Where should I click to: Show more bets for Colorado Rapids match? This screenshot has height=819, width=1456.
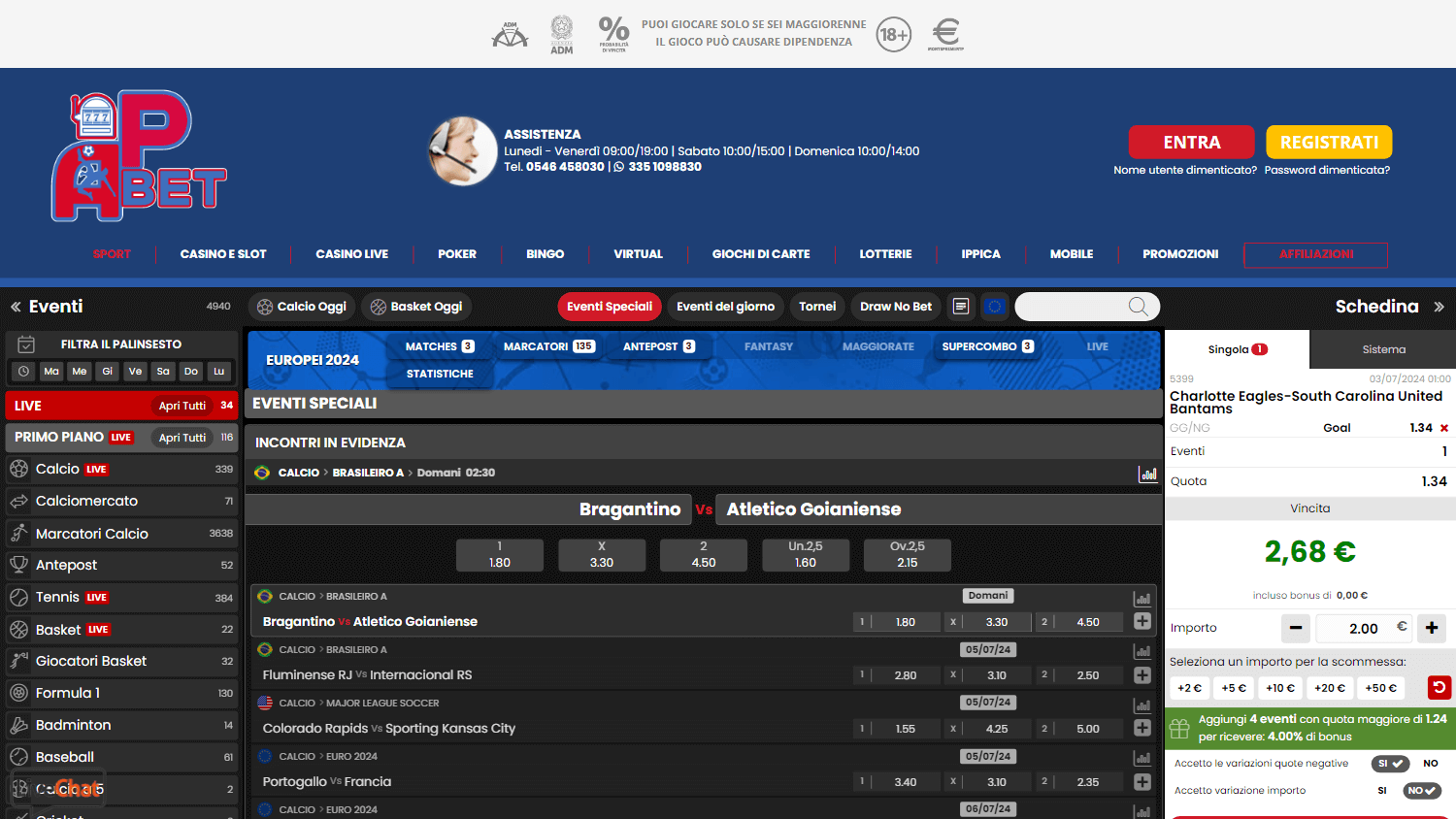click(1142, 728)
